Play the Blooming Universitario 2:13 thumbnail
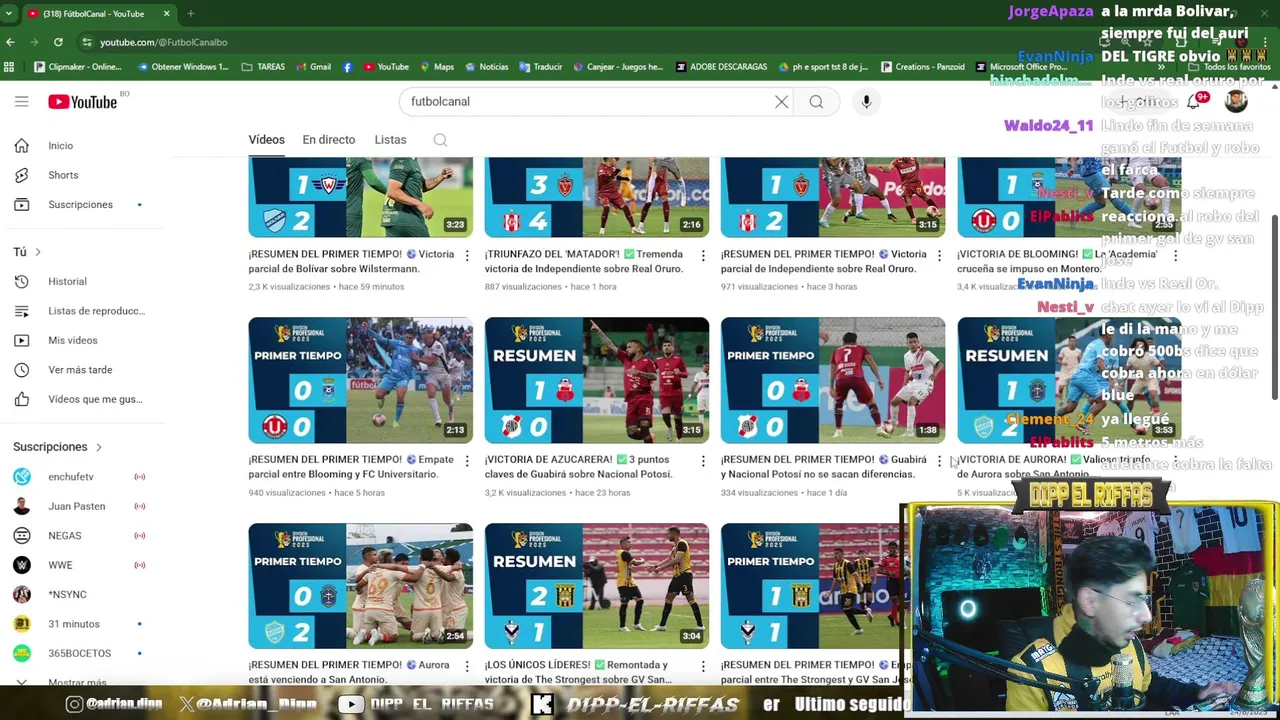Image resolution: width=1280 pixels, height=720 pixels. pyautogui.click(x=360, y=380)
